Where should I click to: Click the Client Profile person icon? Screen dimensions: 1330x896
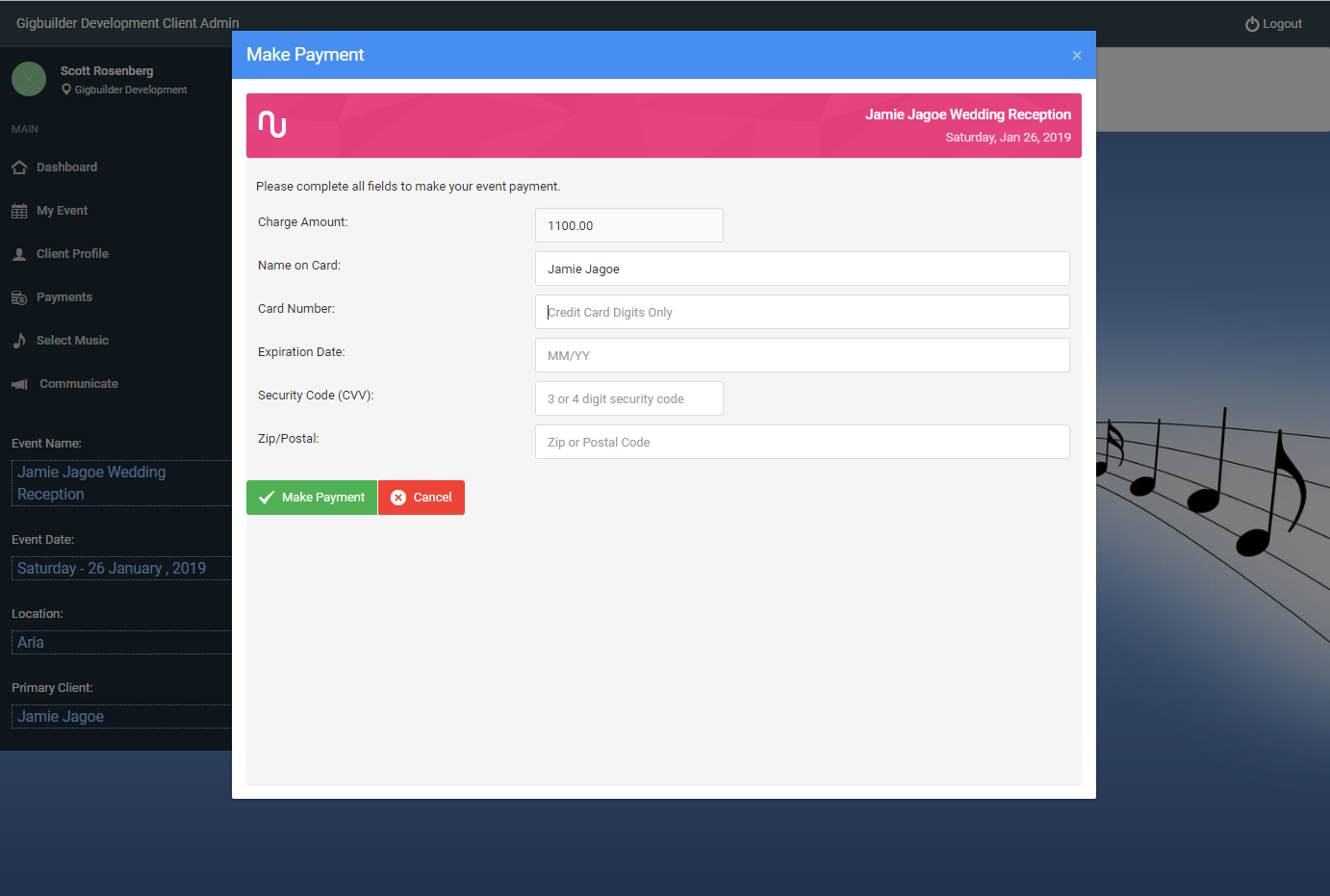[19, 254]
